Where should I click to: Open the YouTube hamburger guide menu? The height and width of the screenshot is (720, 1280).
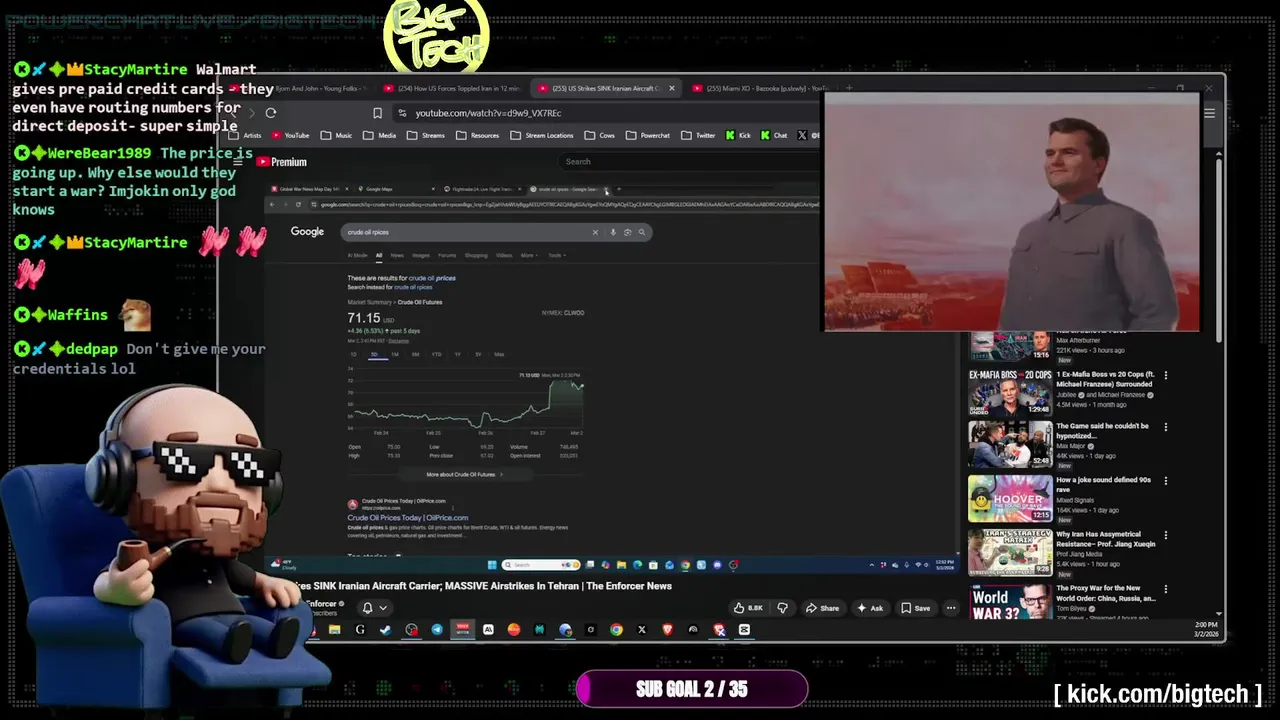(238, 162)
